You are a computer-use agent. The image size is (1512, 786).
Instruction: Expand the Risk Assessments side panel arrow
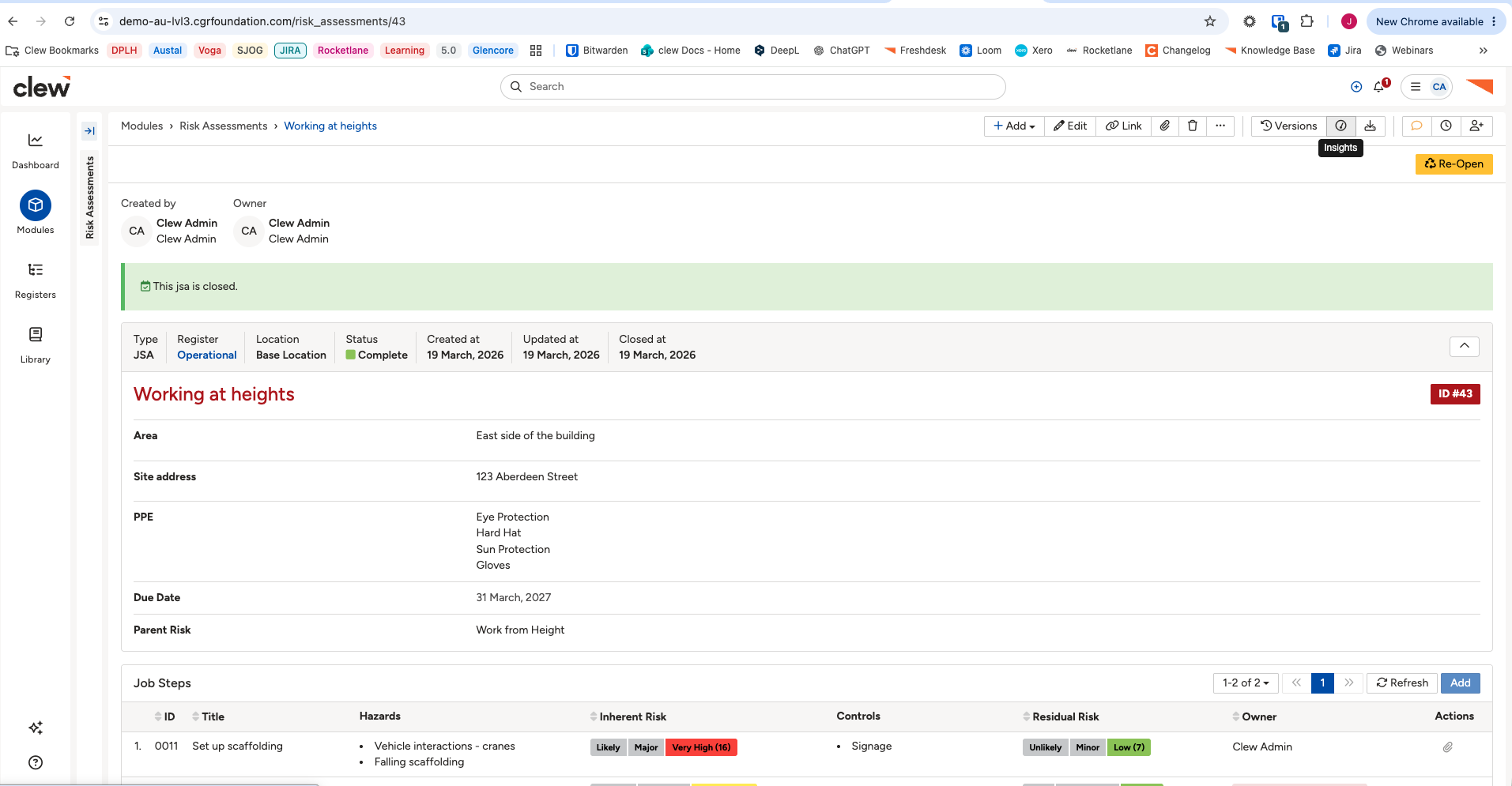[x=89, y=131]
